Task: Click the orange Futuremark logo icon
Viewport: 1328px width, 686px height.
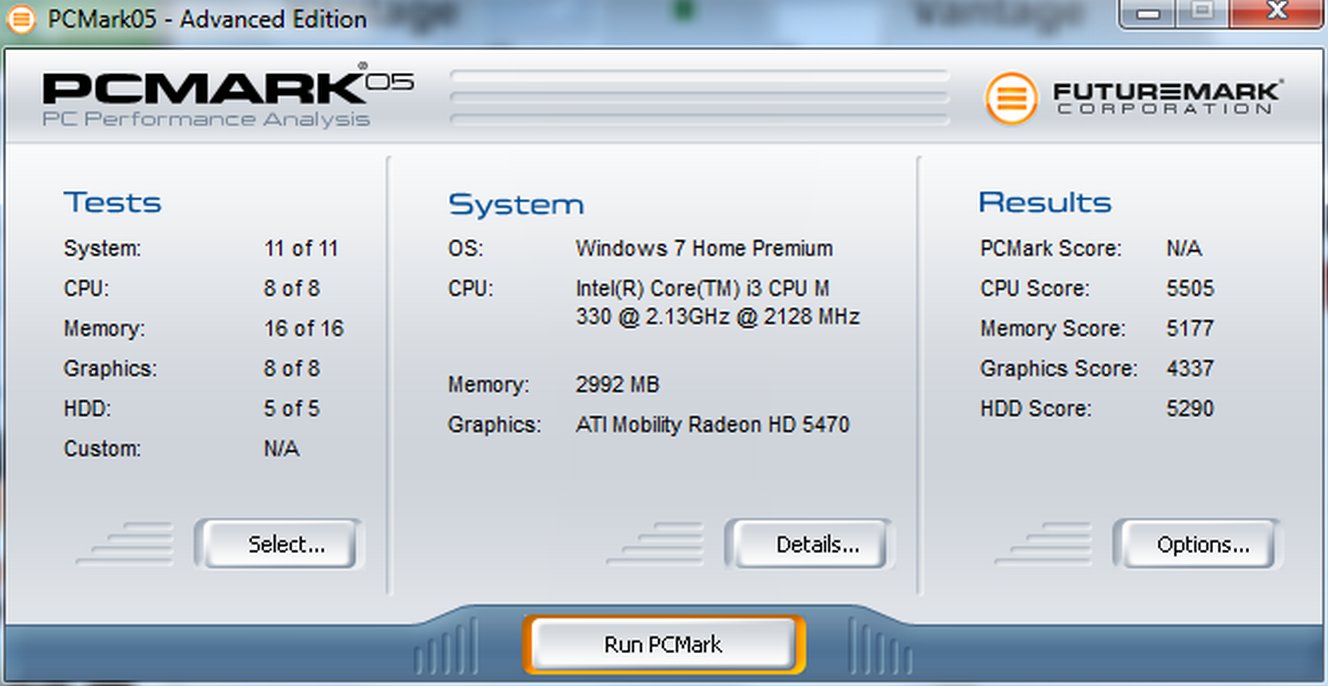Action: coord(1011,97)
